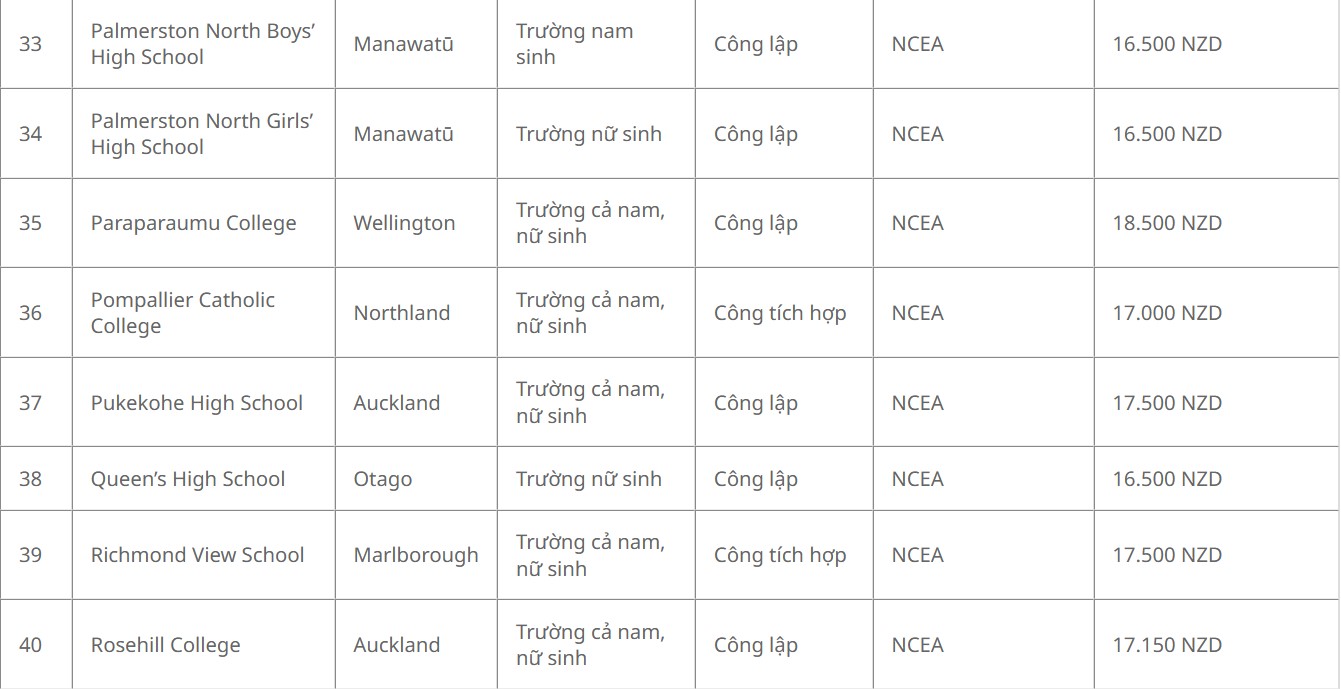Select Pompallier Catholic College text
This screenshot has height=689, width=1341.
coord(182,313)
